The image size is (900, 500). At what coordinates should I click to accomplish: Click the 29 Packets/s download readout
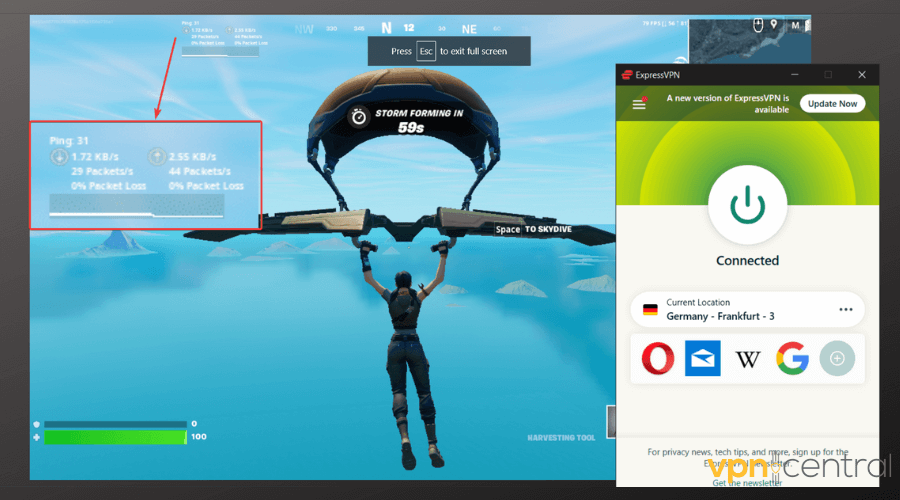click(102, 171)
